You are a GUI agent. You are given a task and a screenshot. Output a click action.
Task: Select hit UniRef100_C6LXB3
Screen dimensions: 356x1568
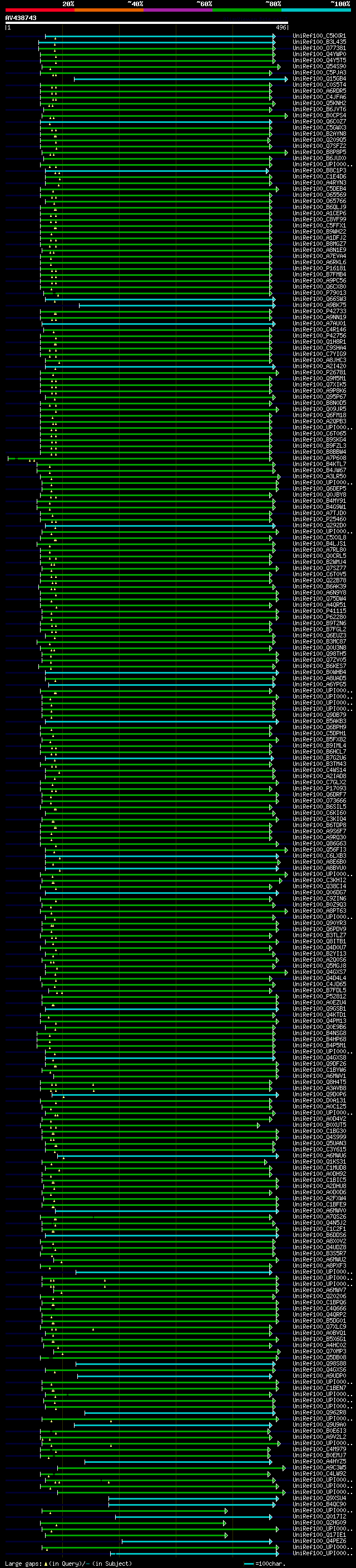click(319, 855)
